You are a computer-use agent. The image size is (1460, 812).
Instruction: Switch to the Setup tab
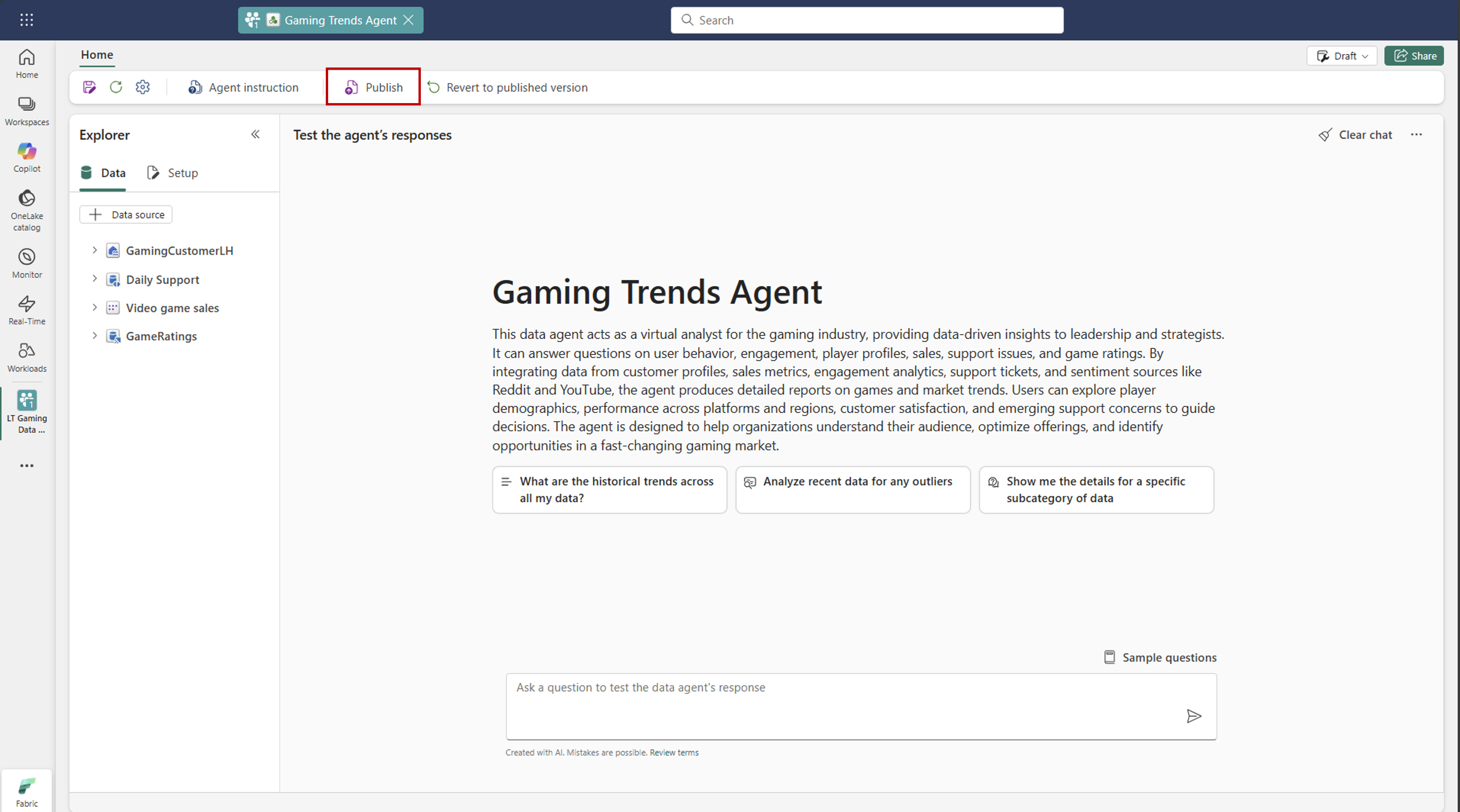click(x=173, y=173)
